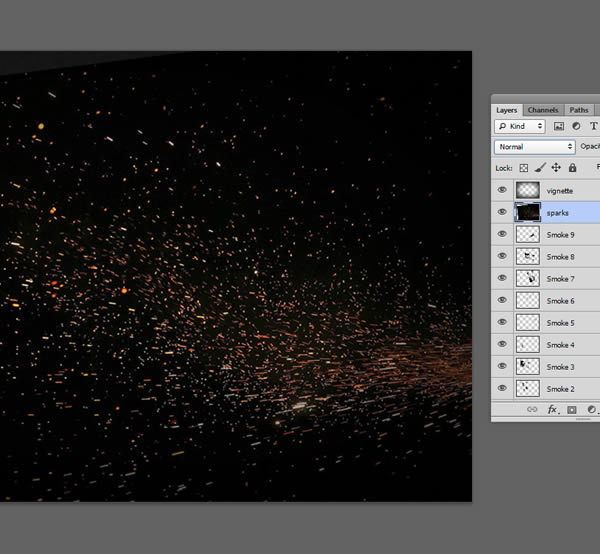Click the lock all padlock icon

tap(572, 168)
